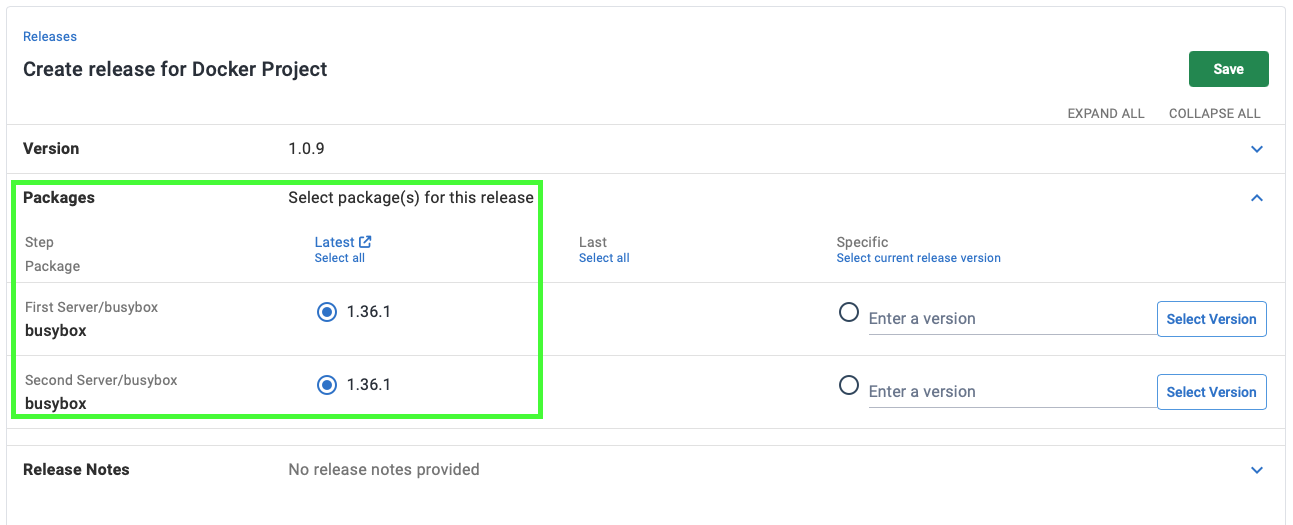Choose Specific version radio for Second Server
The height and width of the screenshot is (525, 1293).
click(849, 385)
